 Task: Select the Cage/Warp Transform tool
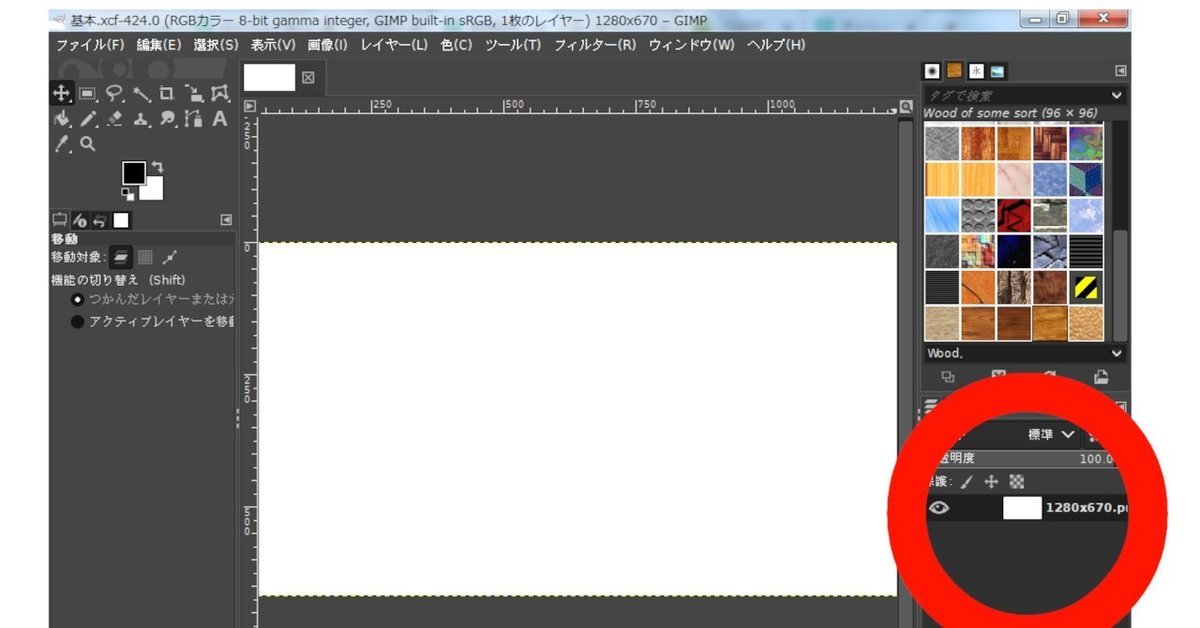point(220,93)
